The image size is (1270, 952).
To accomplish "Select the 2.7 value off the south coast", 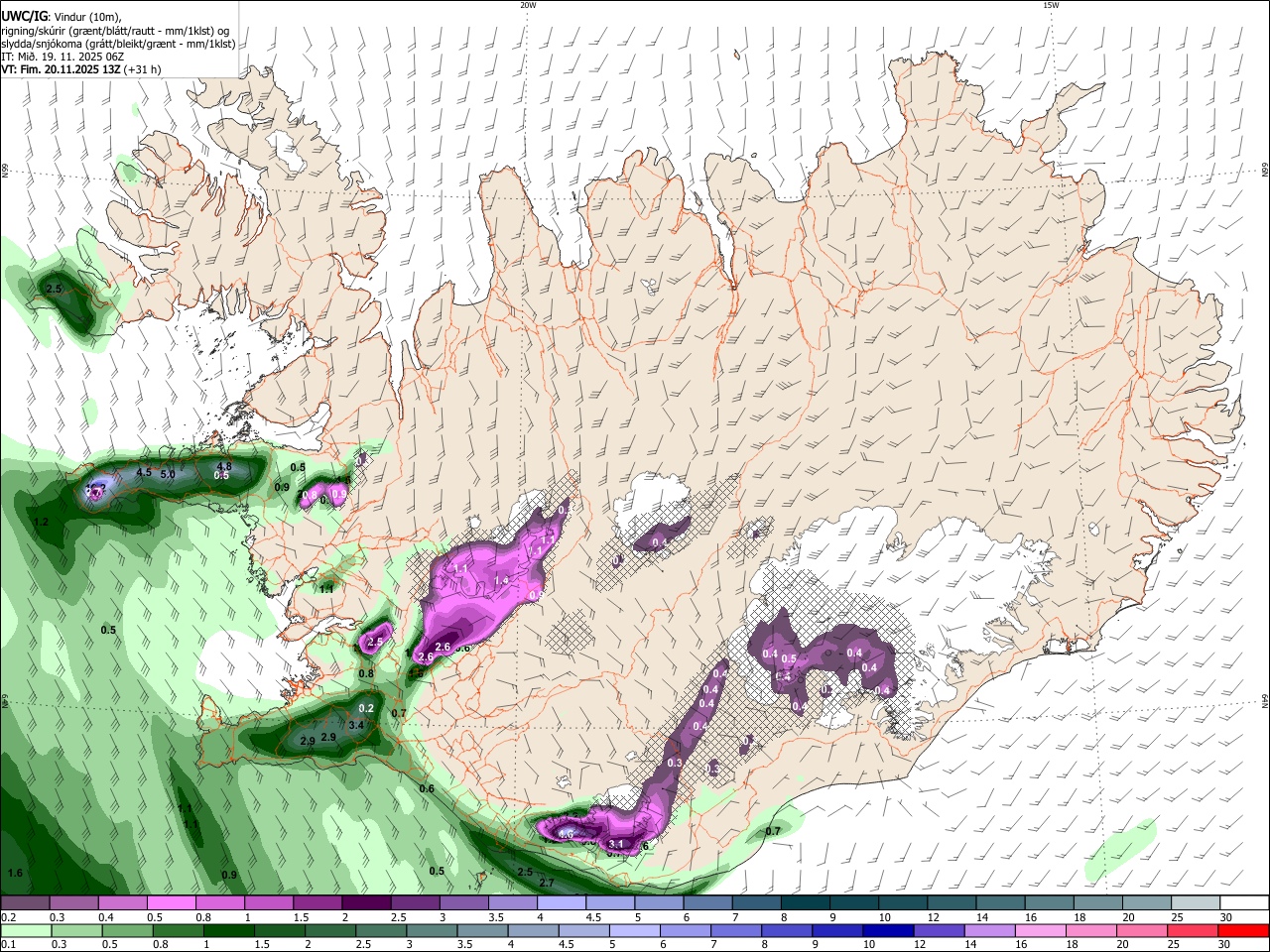I will 546,883.
